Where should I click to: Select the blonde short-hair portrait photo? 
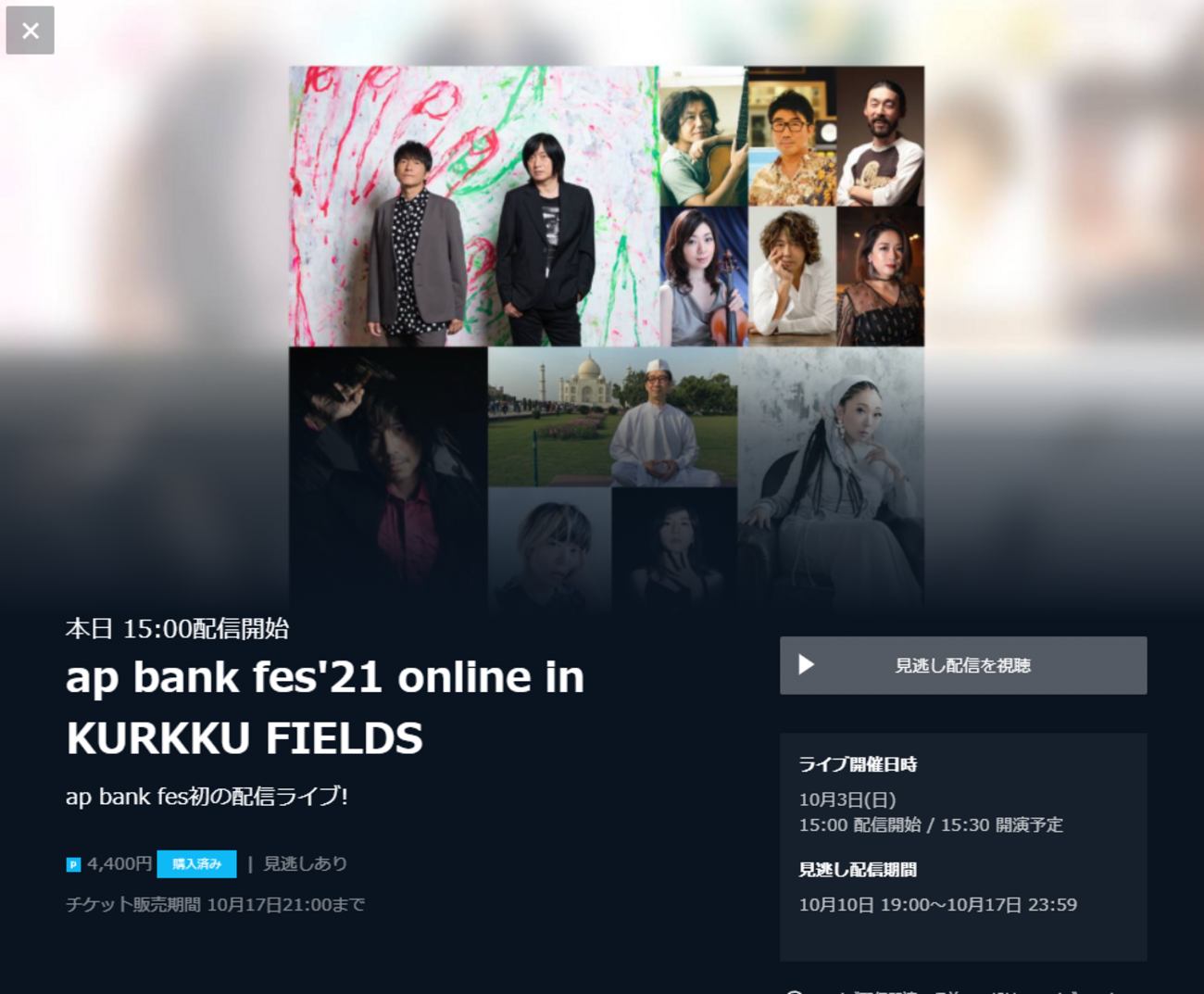point(549,549)
